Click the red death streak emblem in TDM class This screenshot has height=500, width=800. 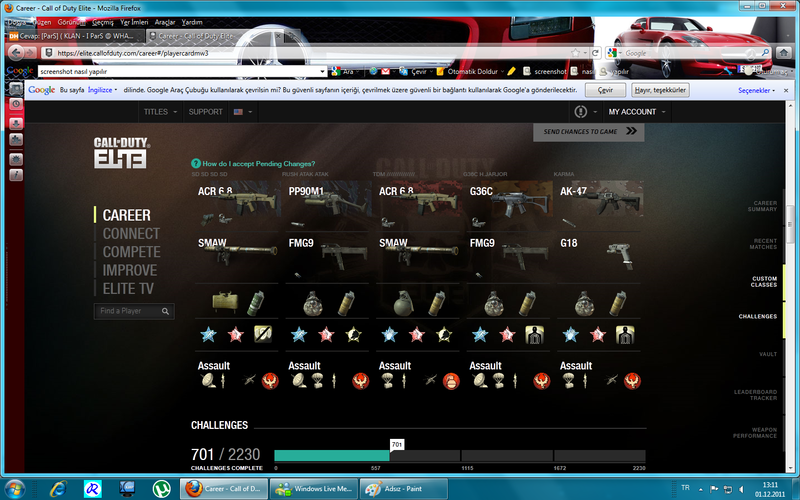coord(451,381)
